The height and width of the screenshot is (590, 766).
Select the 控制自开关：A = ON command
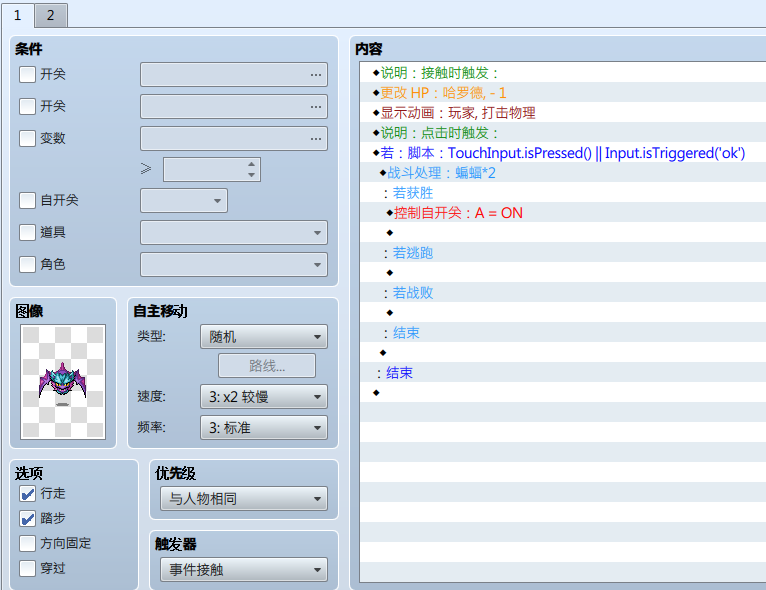pos(563,213)
